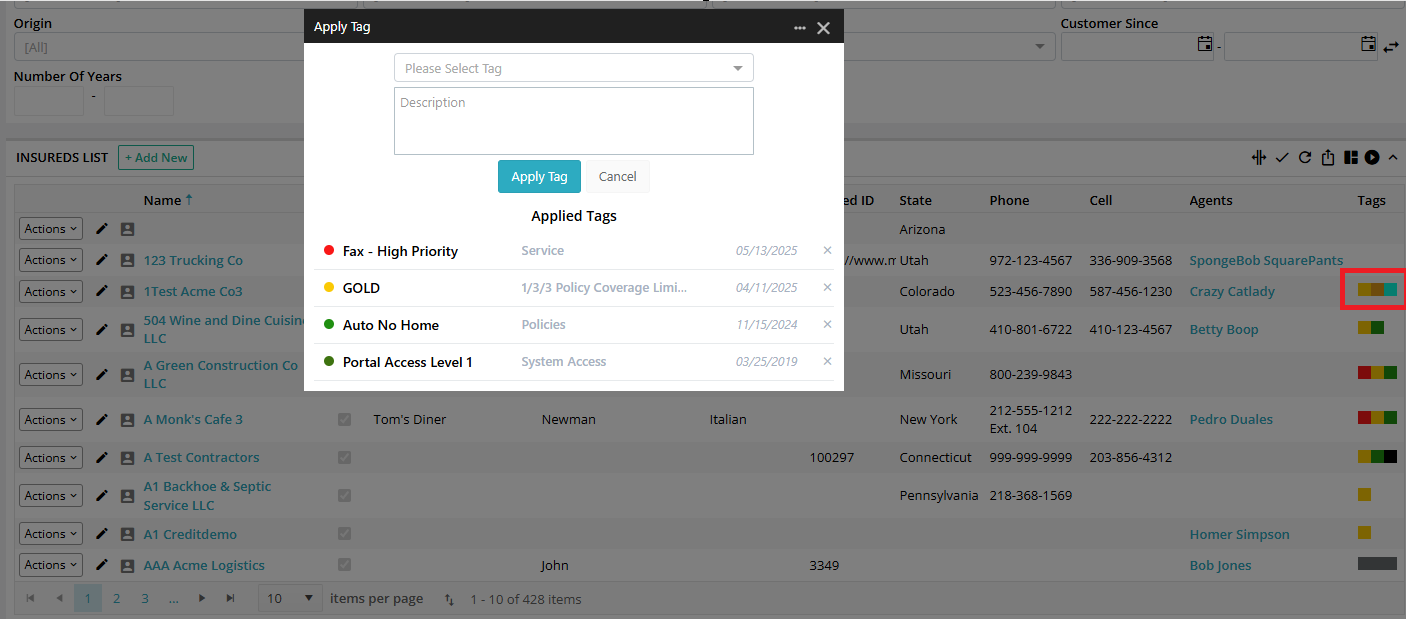Open the A Monk's Cafe 3 link
Screen dimensions: 1406x619
tap(193, 419)
